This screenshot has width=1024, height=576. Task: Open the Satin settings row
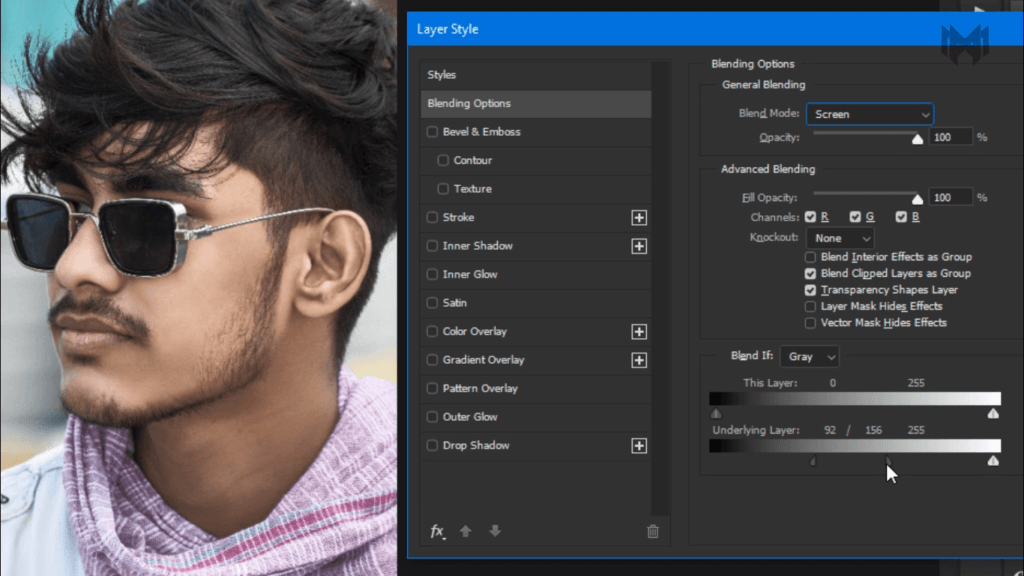click(x=536, y=303)
